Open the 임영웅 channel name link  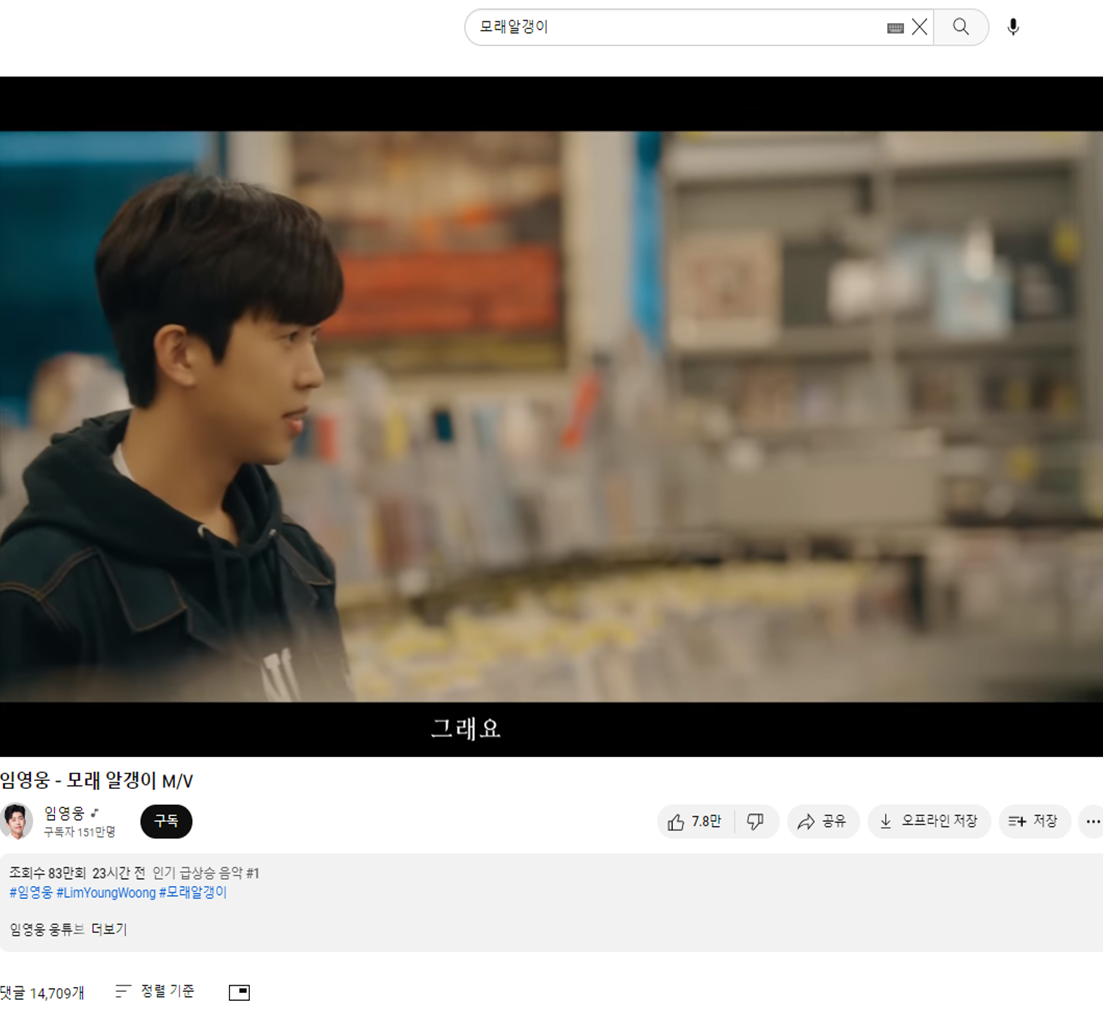click(x=64, y=813)
